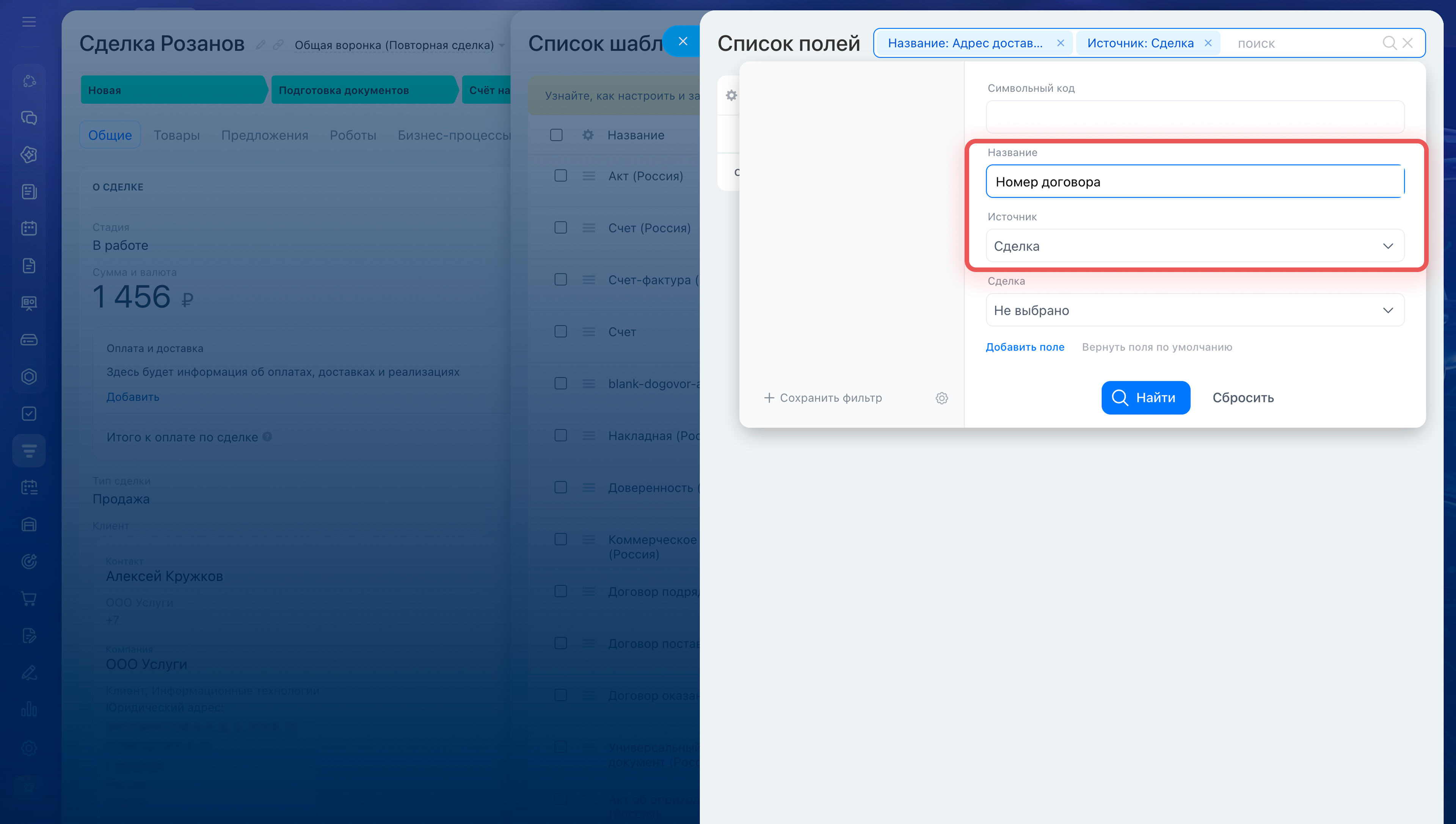The image size is (1456, 824).
Task: Clear the filter search with X icon
Action: click(1408, 43)
